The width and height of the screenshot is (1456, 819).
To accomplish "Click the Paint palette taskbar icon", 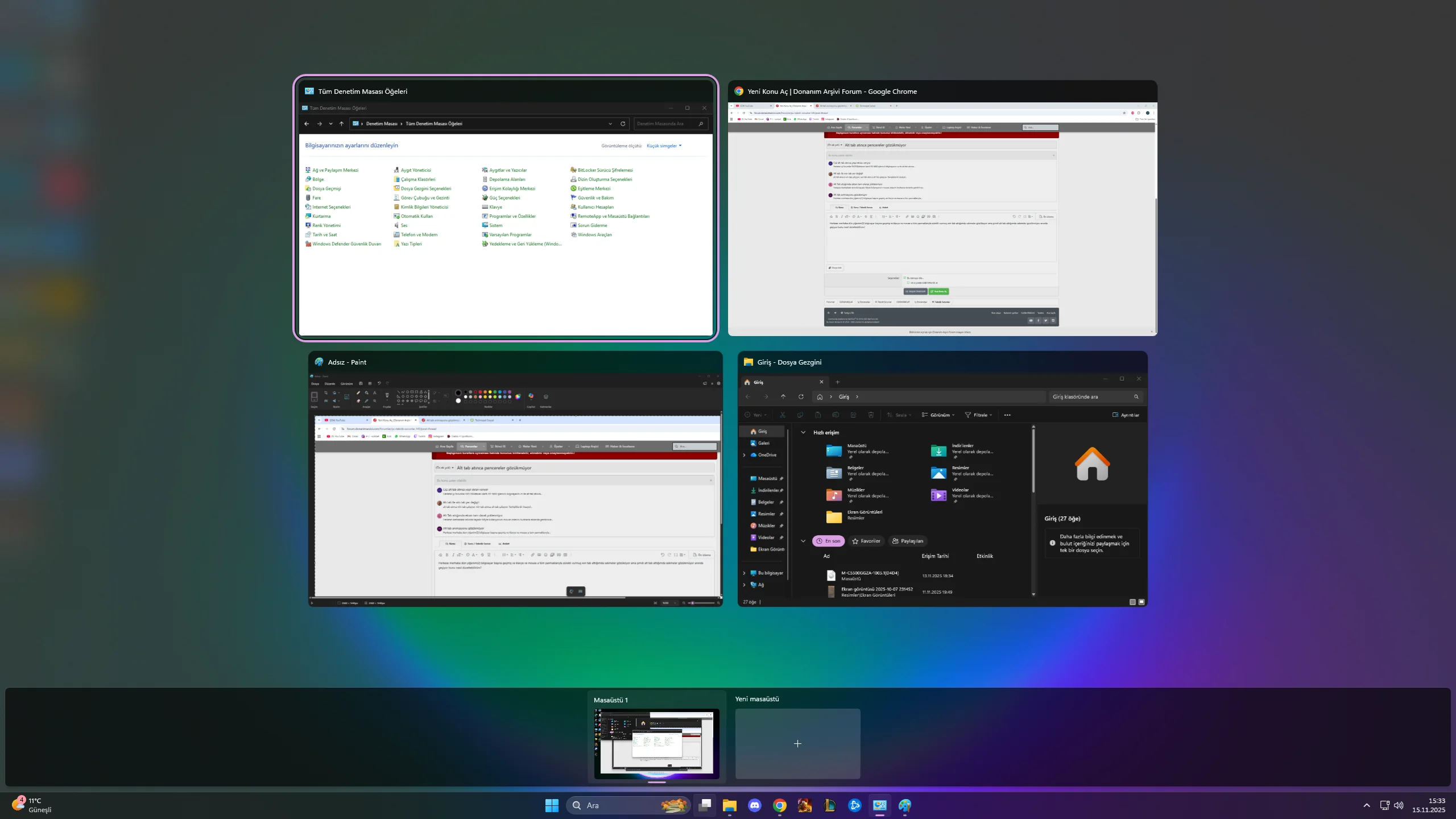I will click(905, 805).
